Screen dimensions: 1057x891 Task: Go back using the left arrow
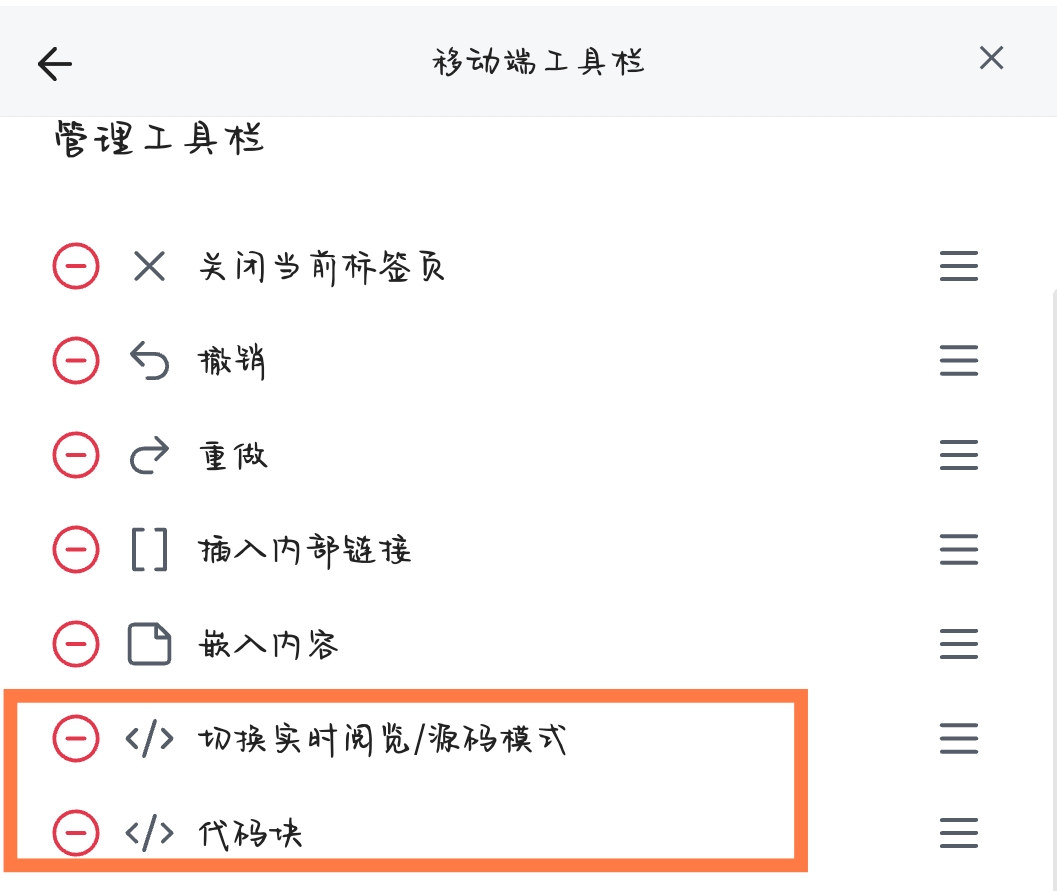coord(55,64)
